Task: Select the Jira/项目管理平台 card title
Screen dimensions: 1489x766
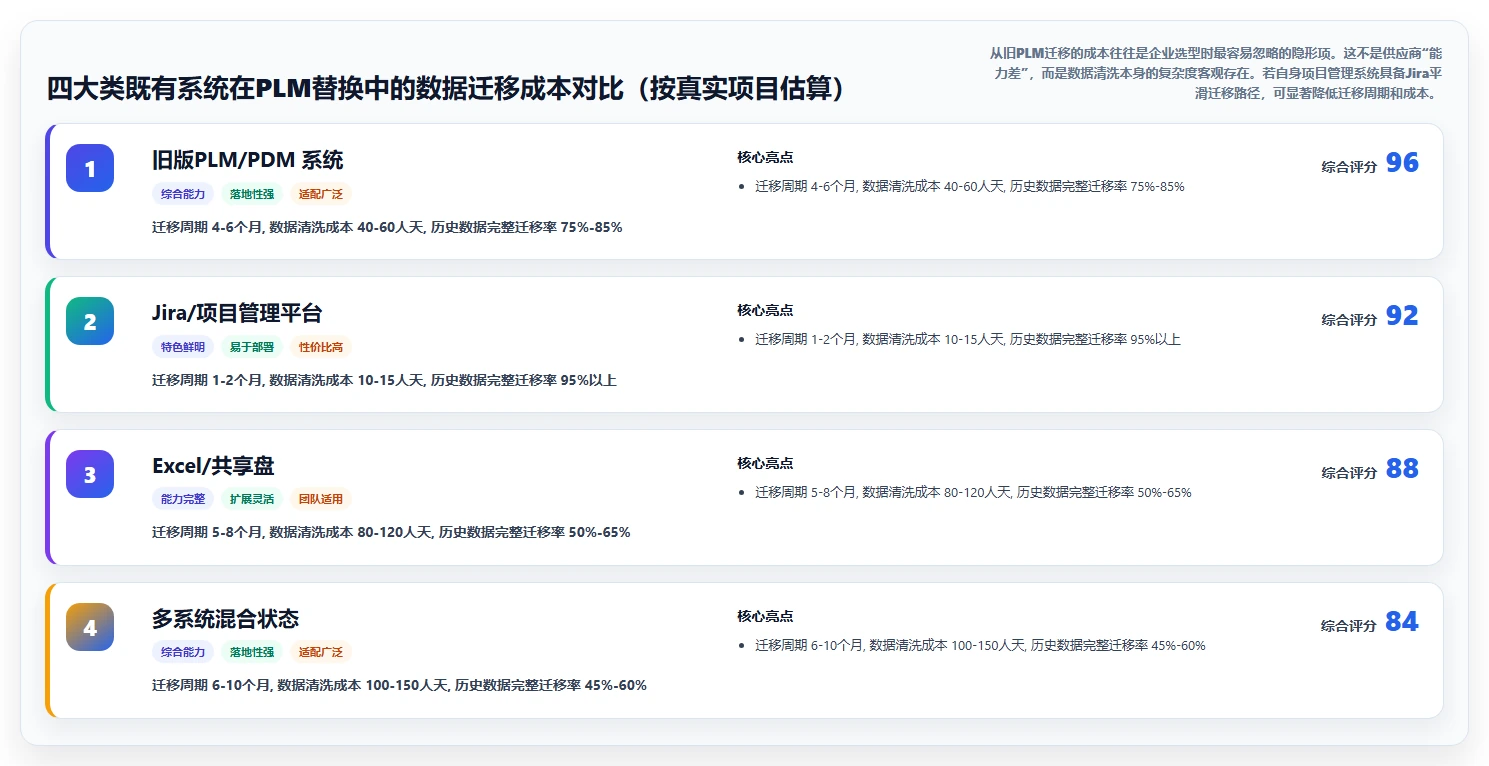Action: point(237,313)
